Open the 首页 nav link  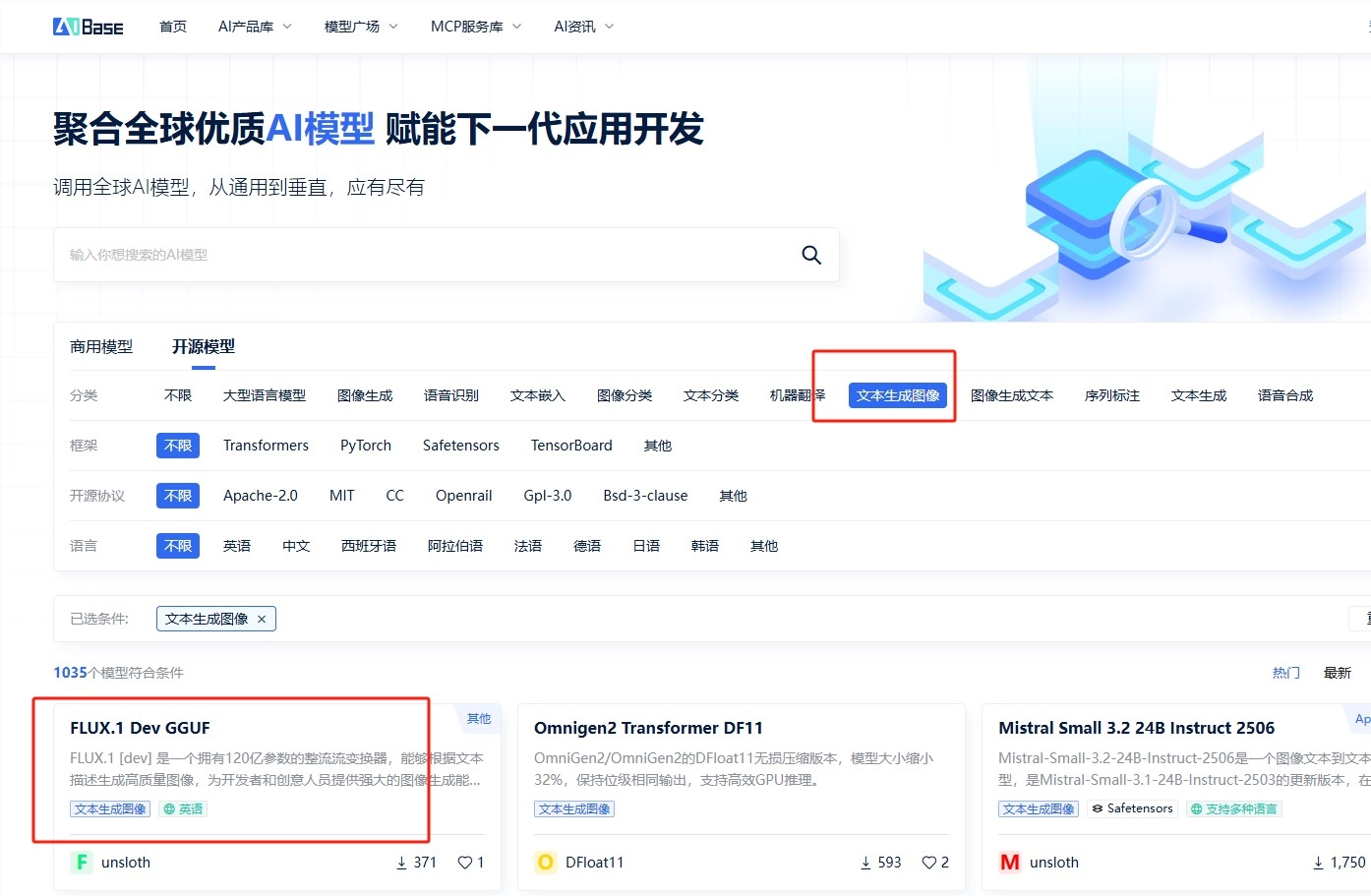[x=173, y=27]
